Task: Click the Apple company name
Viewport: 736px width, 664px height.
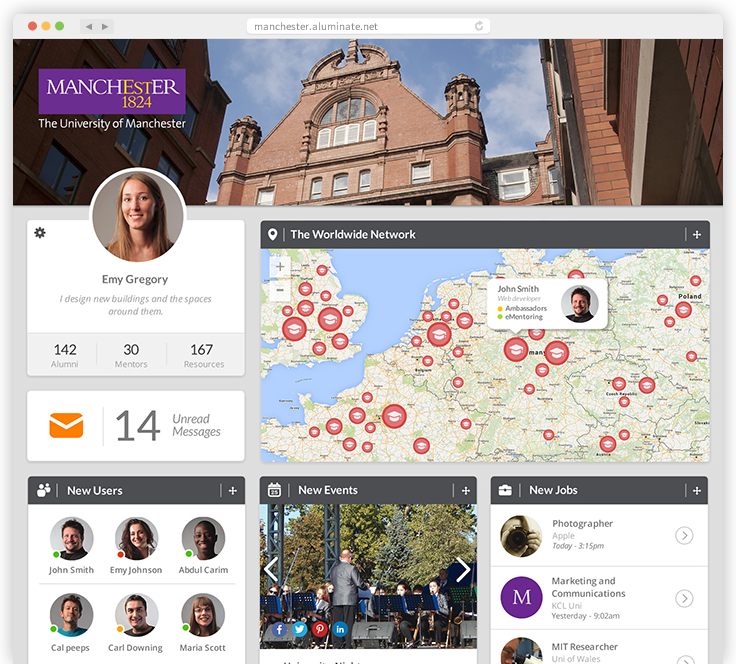Action: point(563,535)
